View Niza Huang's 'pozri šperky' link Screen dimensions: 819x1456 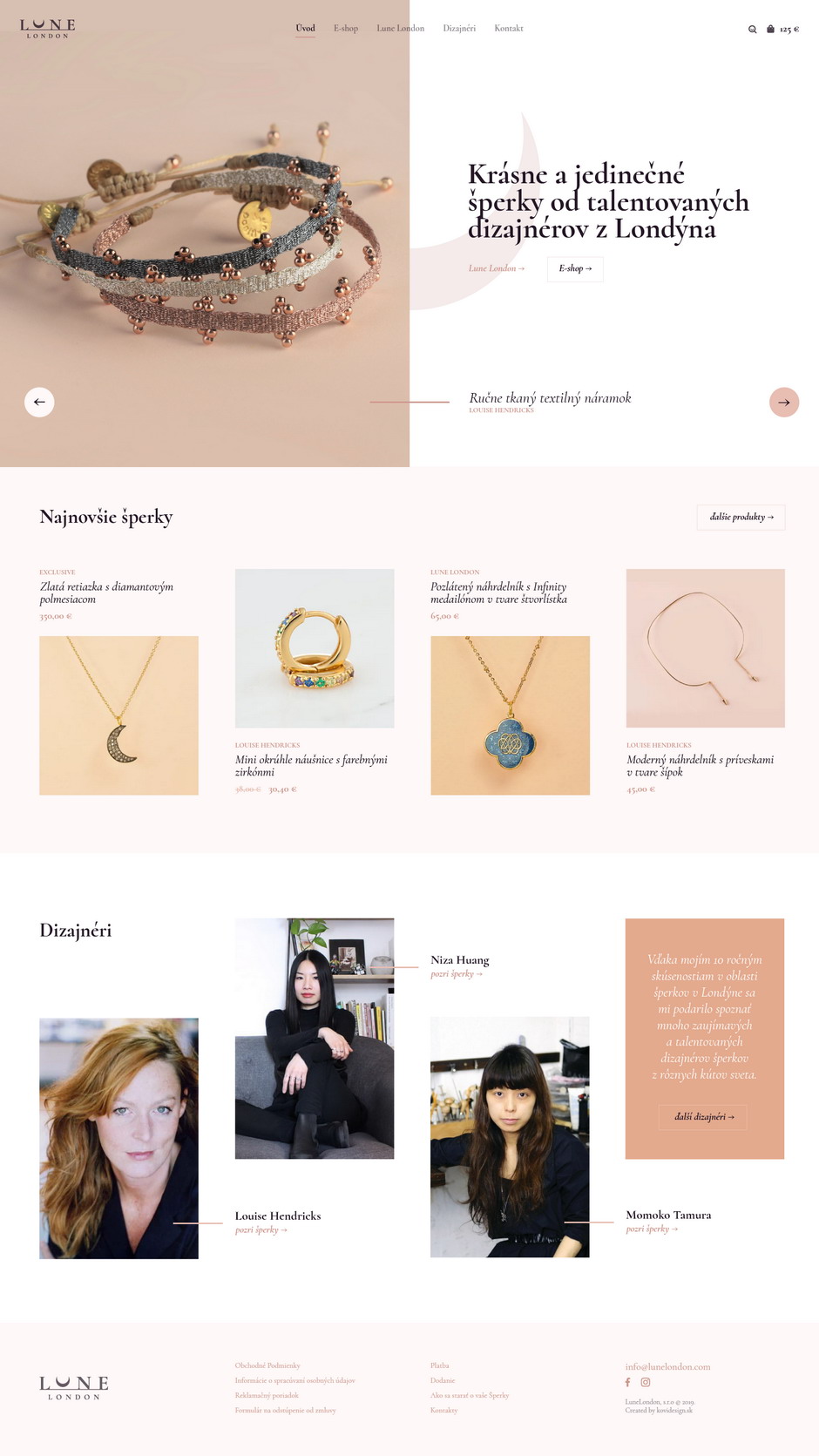(457, 974)
